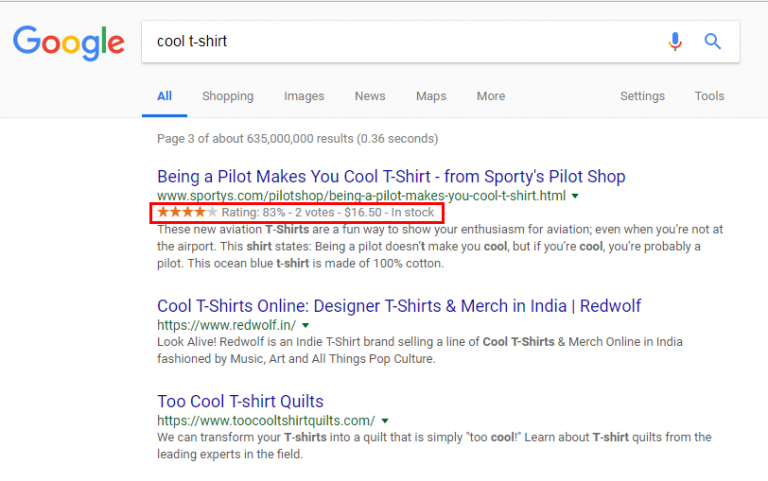Expand the arrow next to redwolf.in URL
Image resolution: width=768 pixels, height=481 pixels.
tap(306, 325)
